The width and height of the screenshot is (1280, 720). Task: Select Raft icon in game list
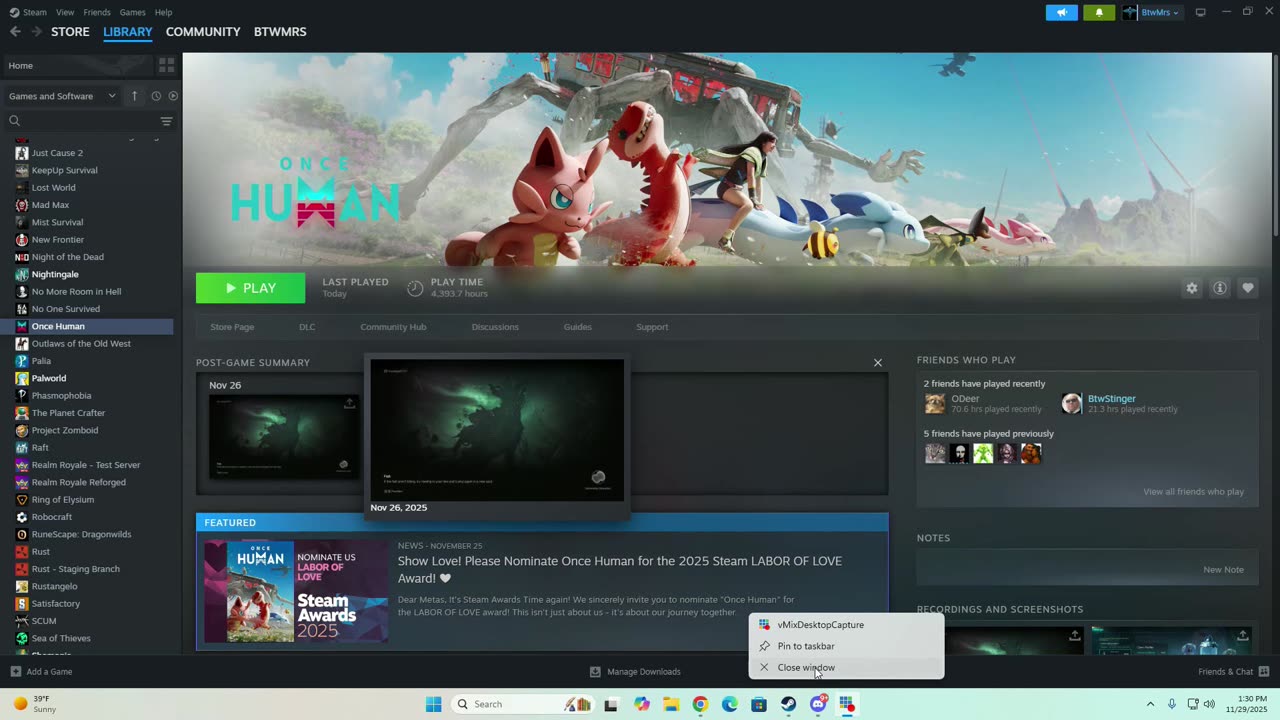(x=22, y=448)
